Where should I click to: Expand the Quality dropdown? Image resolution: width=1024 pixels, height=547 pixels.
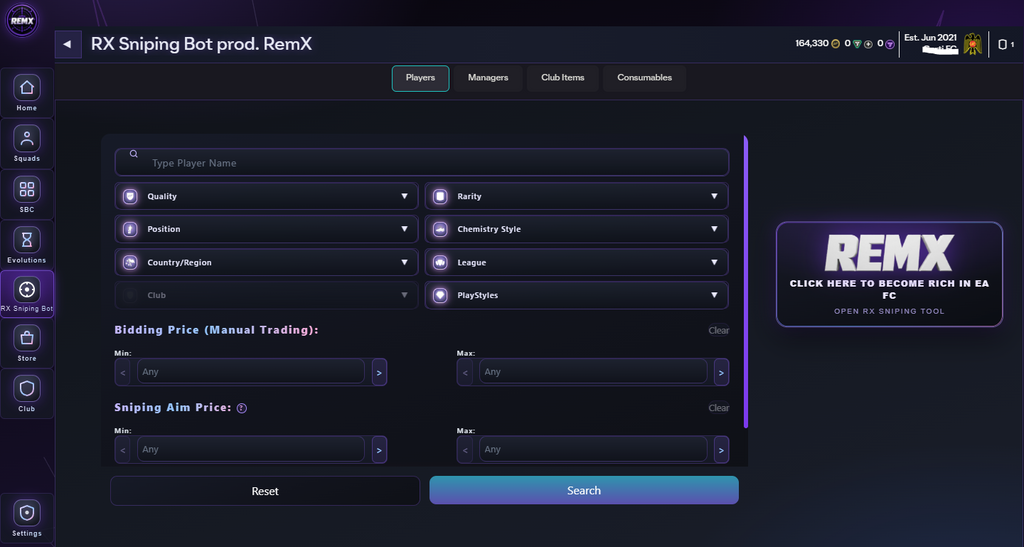click(266, 196)
